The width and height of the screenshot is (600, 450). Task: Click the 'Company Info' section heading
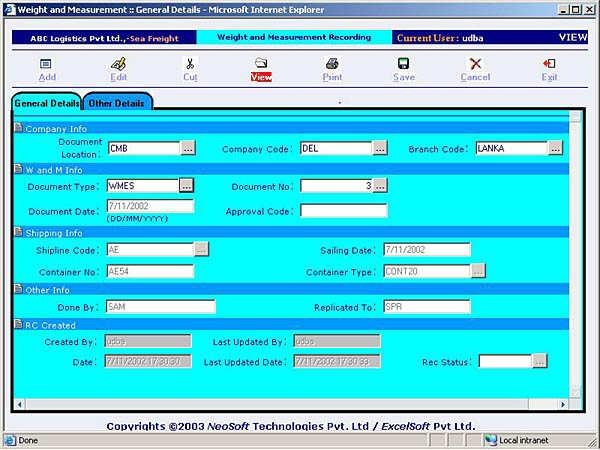(56, 129)
